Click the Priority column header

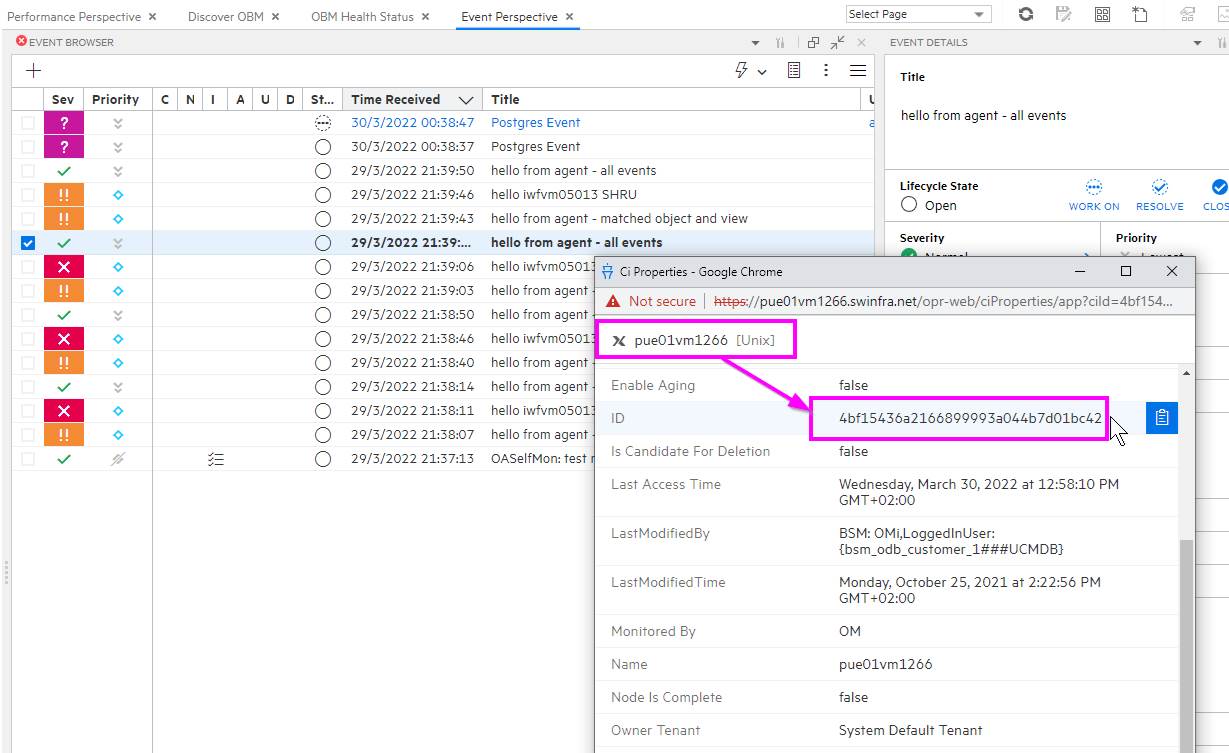116,99
